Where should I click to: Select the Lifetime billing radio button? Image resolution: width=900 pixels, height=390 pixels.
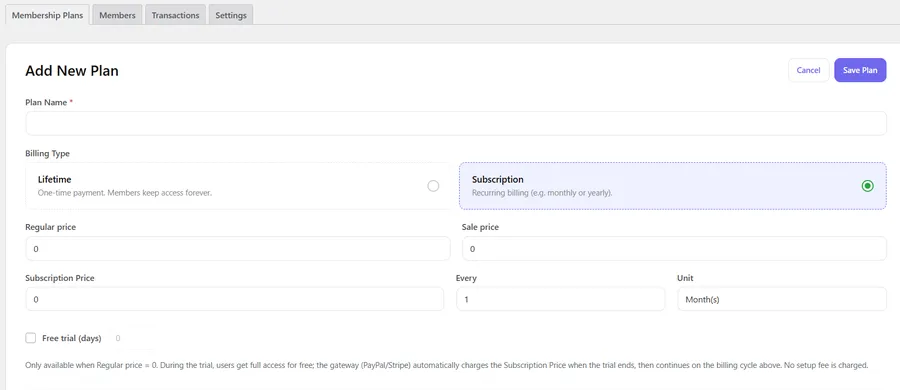point(433,186)
